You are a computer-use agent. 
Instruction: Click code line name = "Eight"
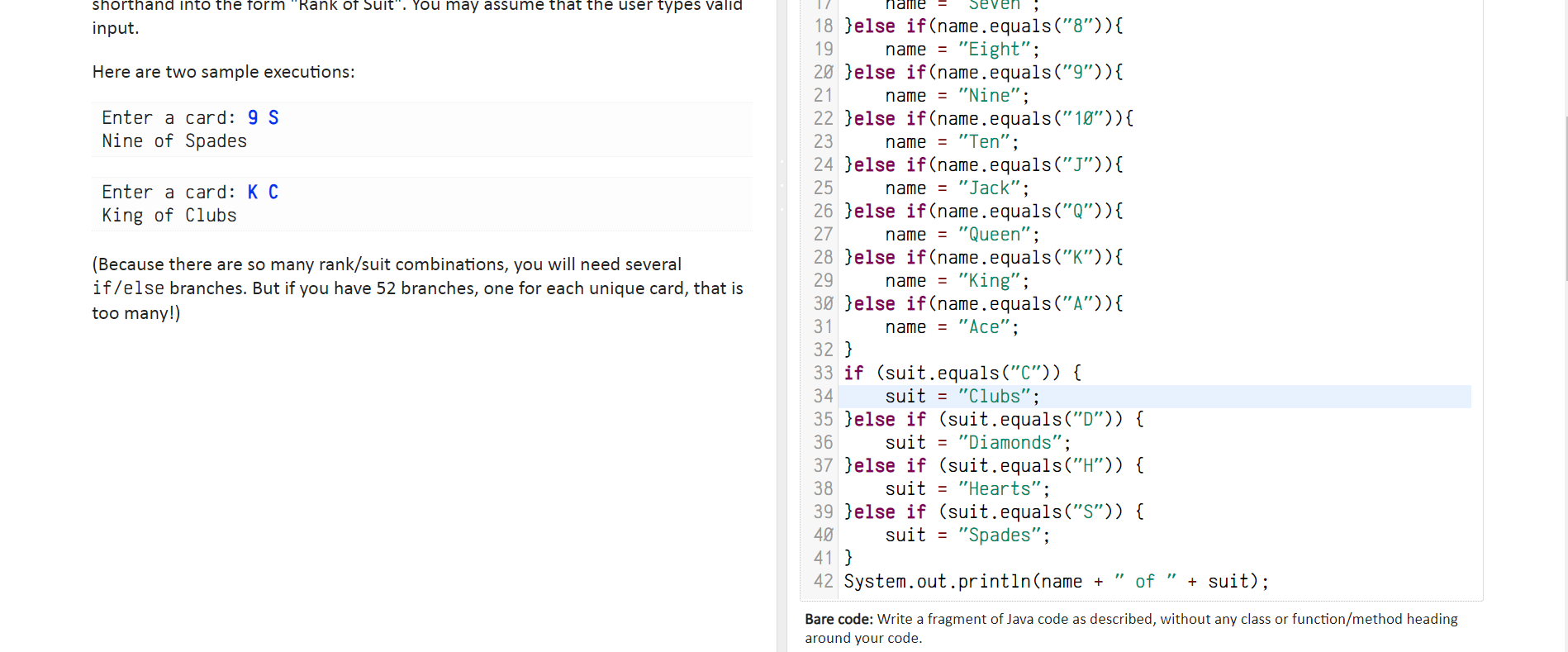[x=962, y=49]
